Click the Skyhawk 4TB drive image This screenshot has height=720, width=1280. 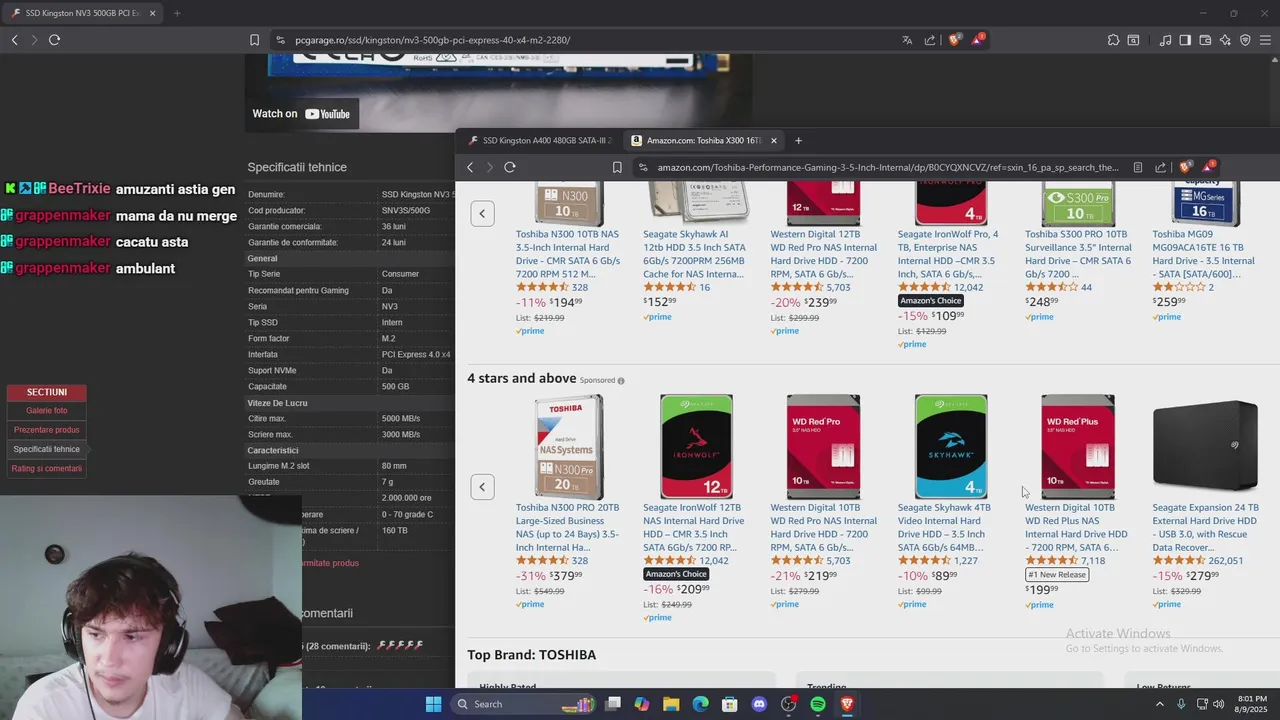pyautogui.click(x=951, y=446)
